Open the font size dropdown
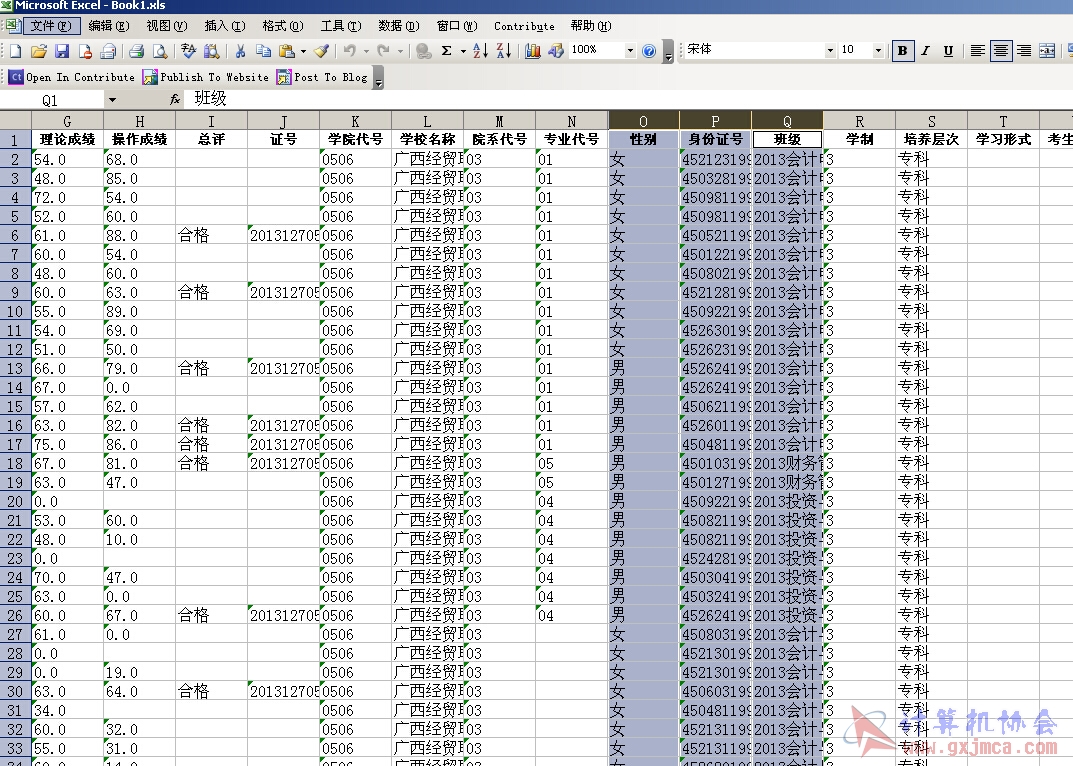Viewport: 1073px width, 766px height. pyautogui.click(x=878, y=50)
